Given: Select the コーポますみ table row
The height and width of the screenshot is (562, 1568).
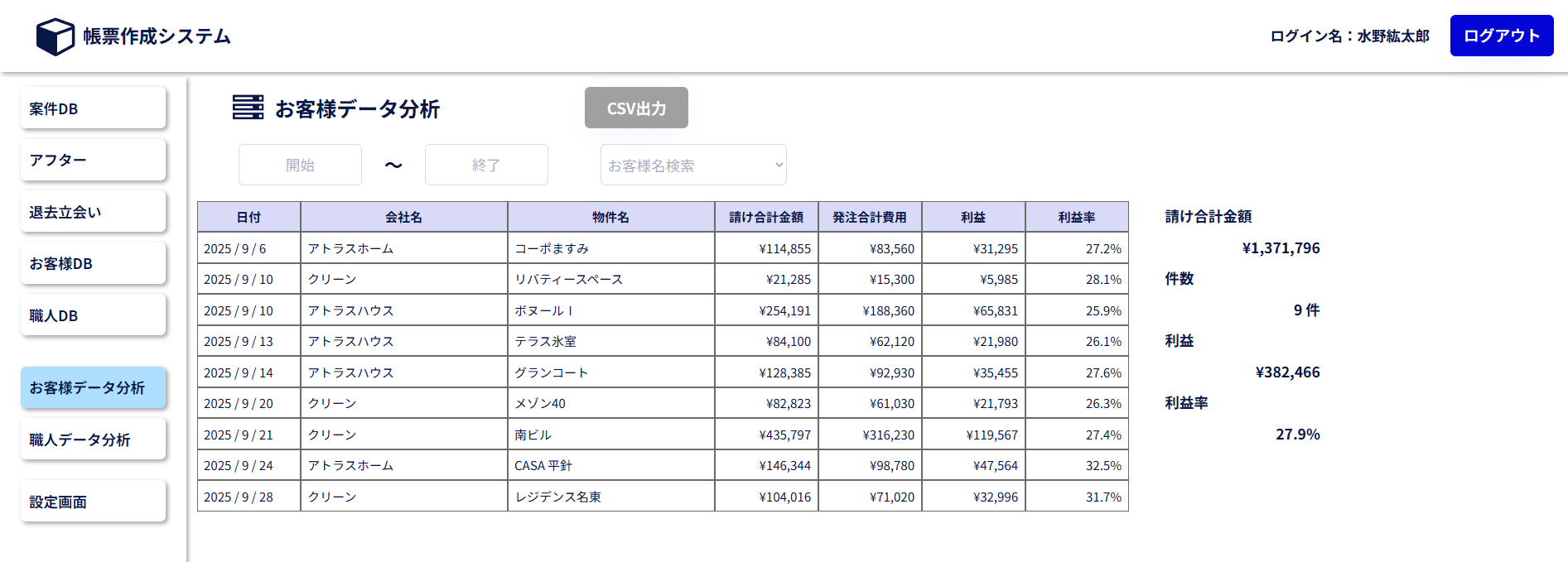Looking at the screenshot, I should (x=610, y=248).
